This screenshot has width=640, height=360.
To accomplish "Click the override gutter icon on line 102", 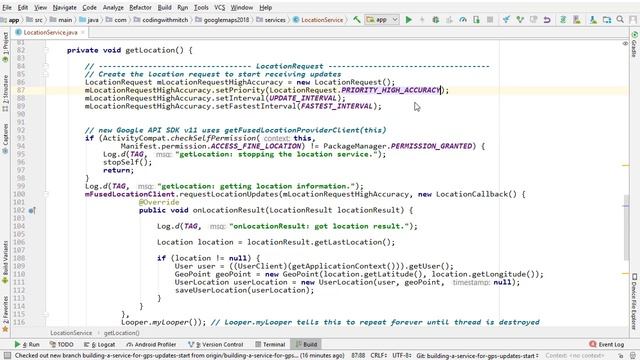I will tap(32, 211).
